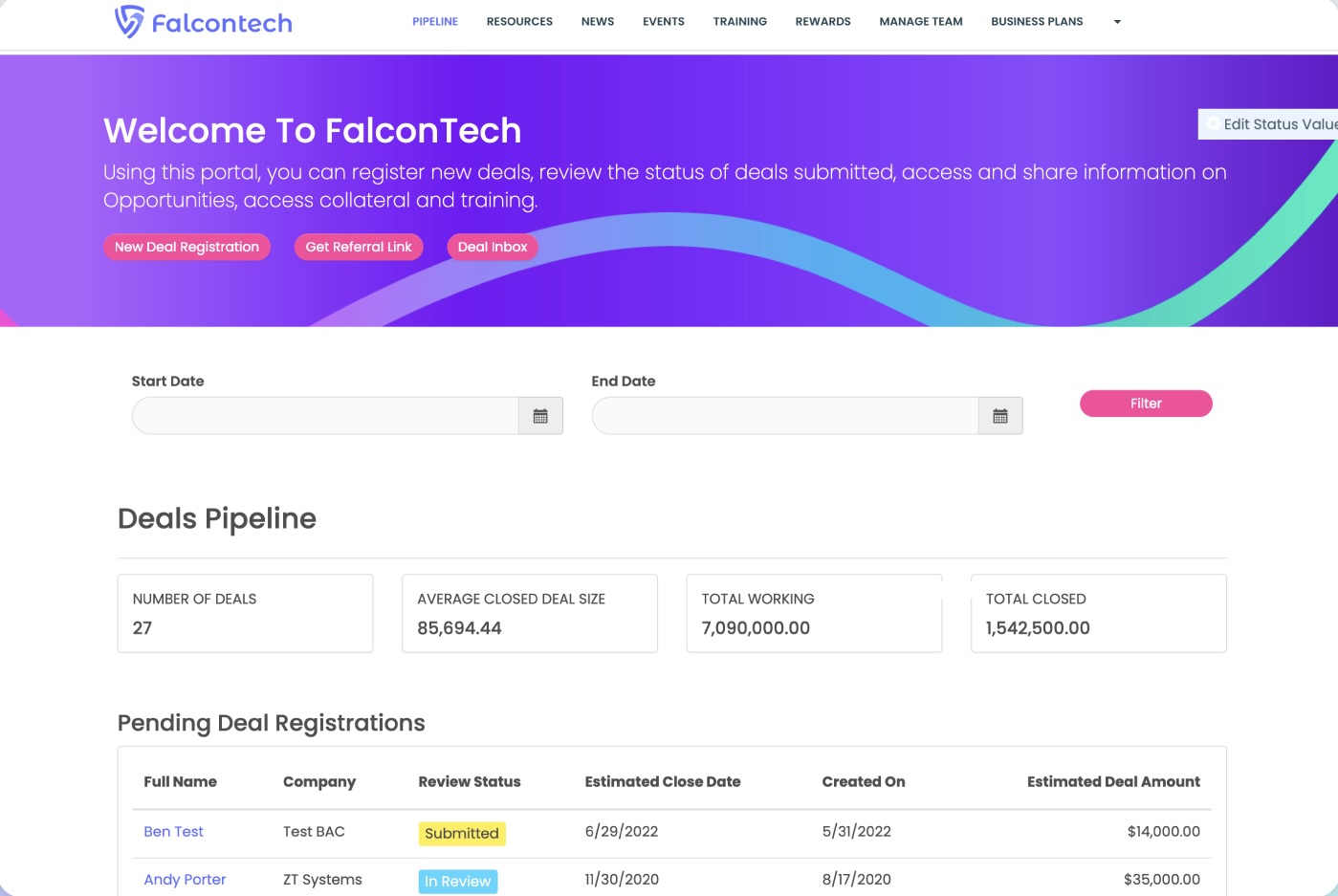The height and width of the screenshot is (896, 1338).
Task: Sort by Review Status column header
Action: pyautogui.click(x=470, y=781)
